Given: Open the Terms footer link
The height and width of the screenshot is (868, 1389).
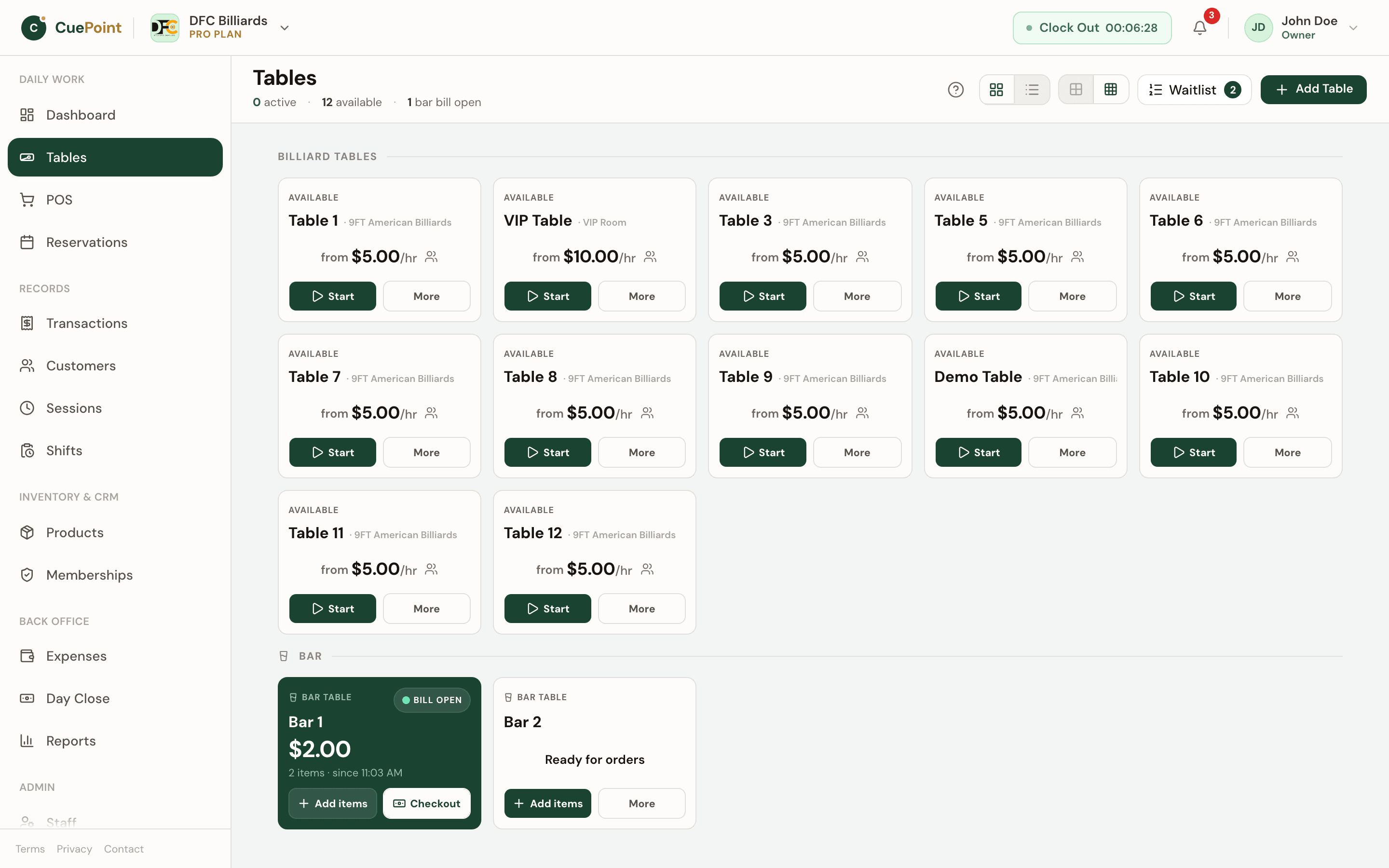Looking at the screenshot, I should click(30, 849).
